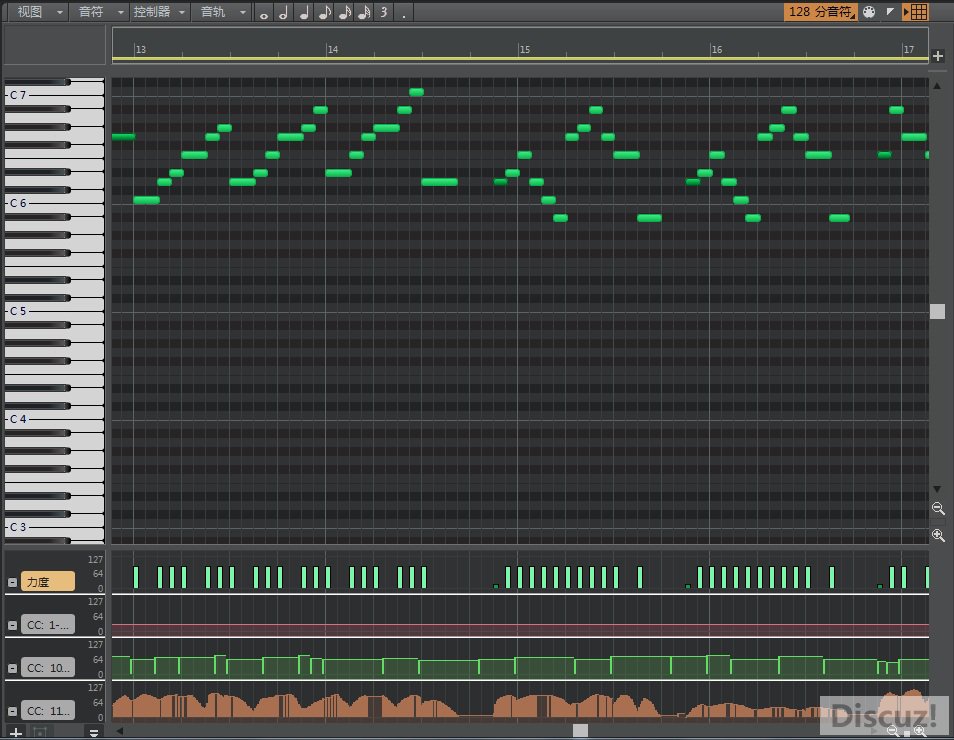Screen dimensions: 954x740
Task: Click the CC: 1 controller lane label
Action: pyautogui.click(x=48, y=624)
